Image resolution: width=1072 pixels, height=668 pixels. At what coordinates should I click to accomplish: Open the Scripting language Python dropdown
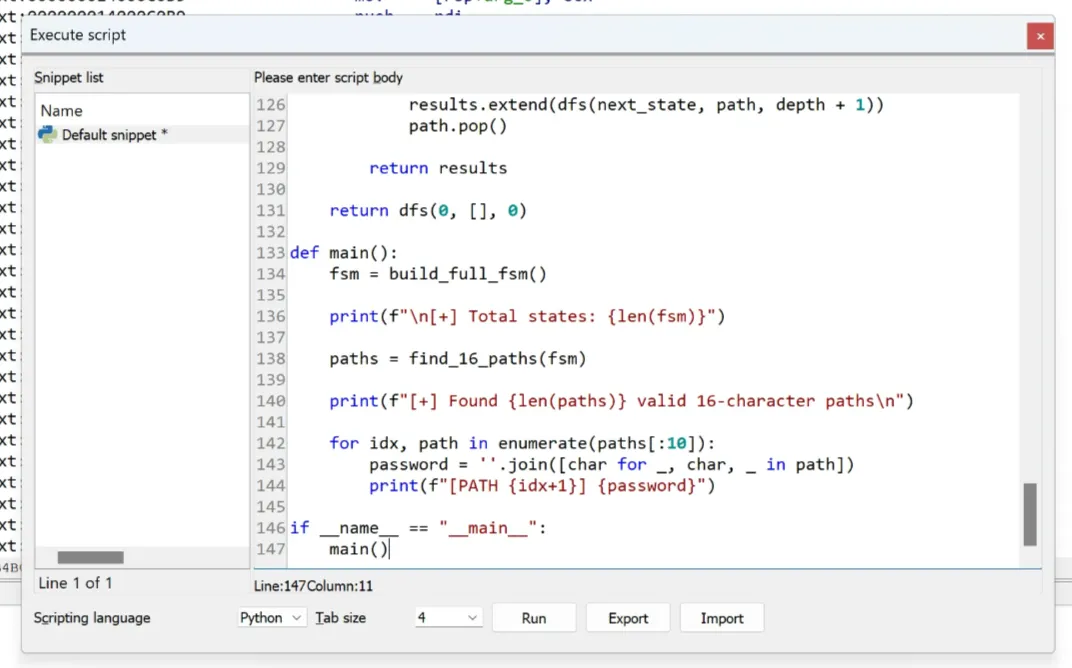pyautogui.click(x=271, y=618)
